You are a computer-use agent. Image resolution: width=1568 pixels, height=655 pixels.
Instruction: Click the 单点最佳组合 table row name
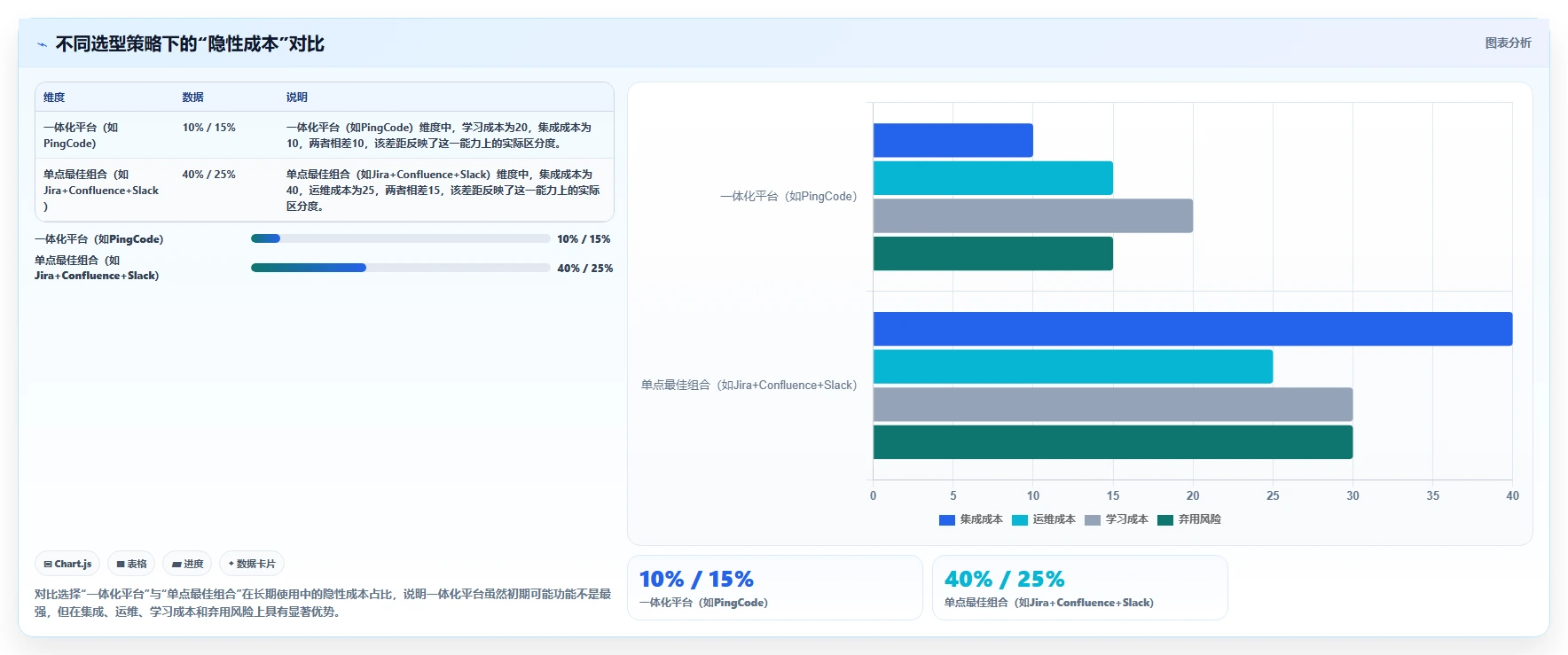[x=101, y=191]
